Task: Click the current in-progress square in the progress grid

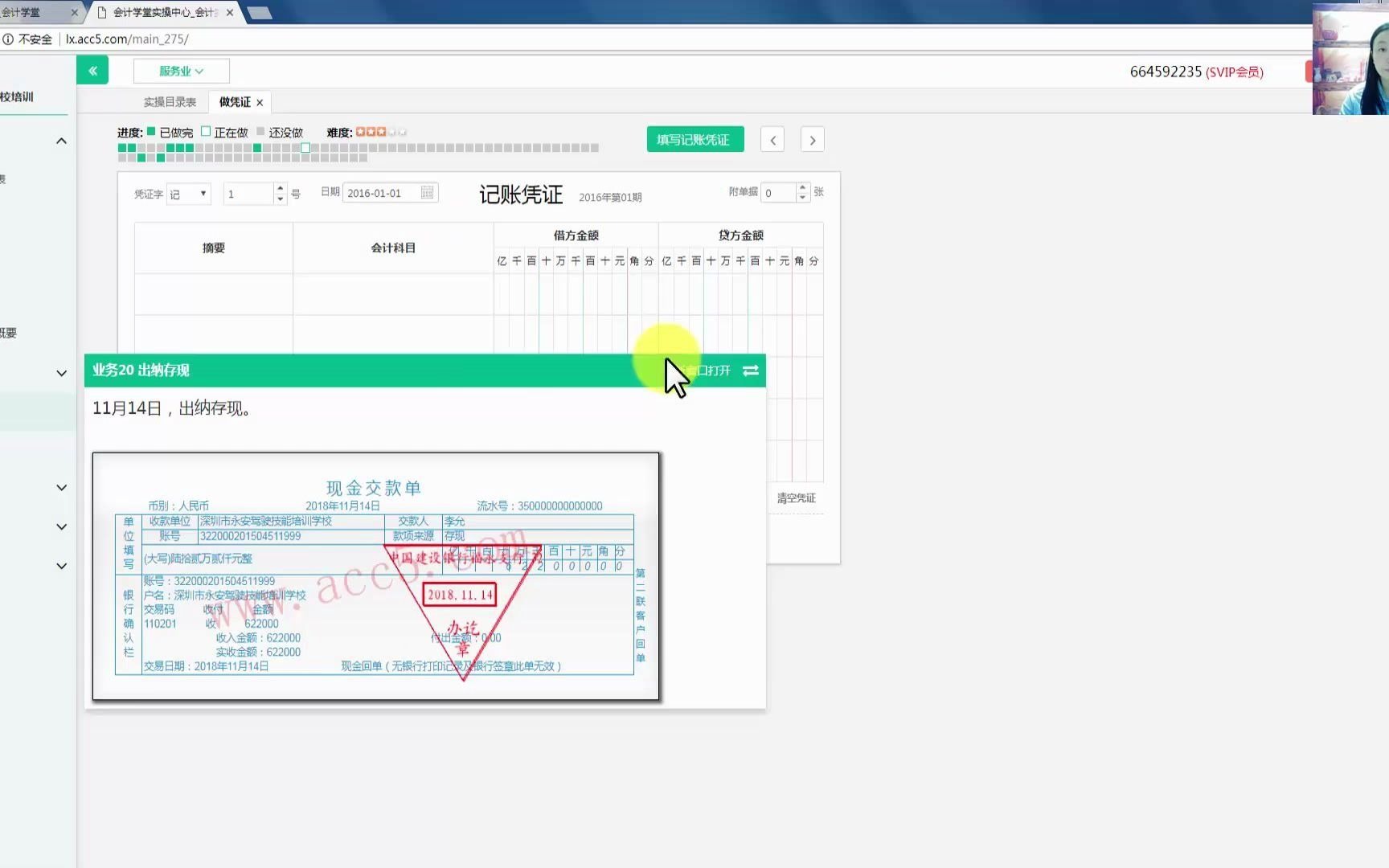Action: pos(305,148)
